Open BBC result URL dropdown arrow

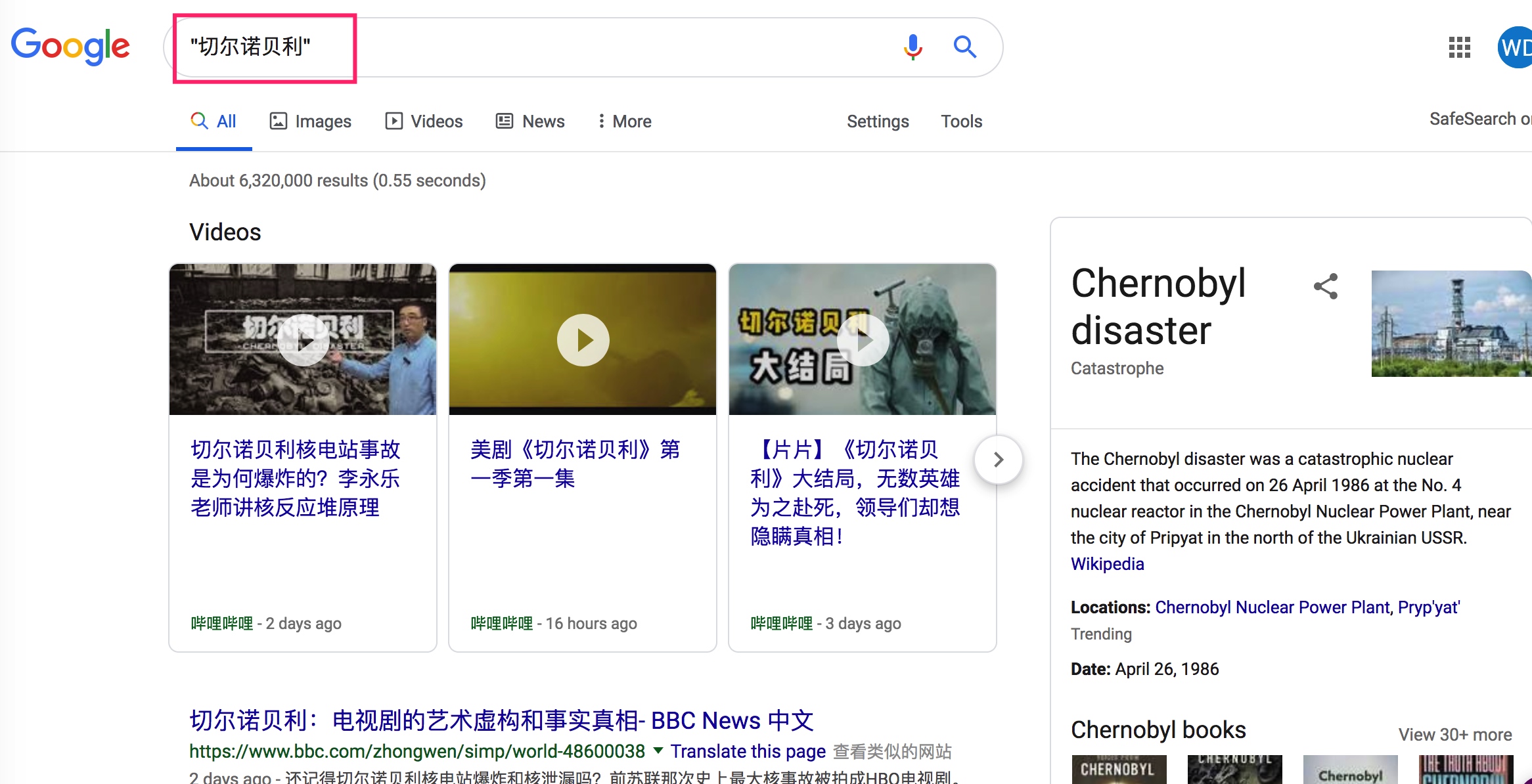pyautogui.click(x=658, y=750)
